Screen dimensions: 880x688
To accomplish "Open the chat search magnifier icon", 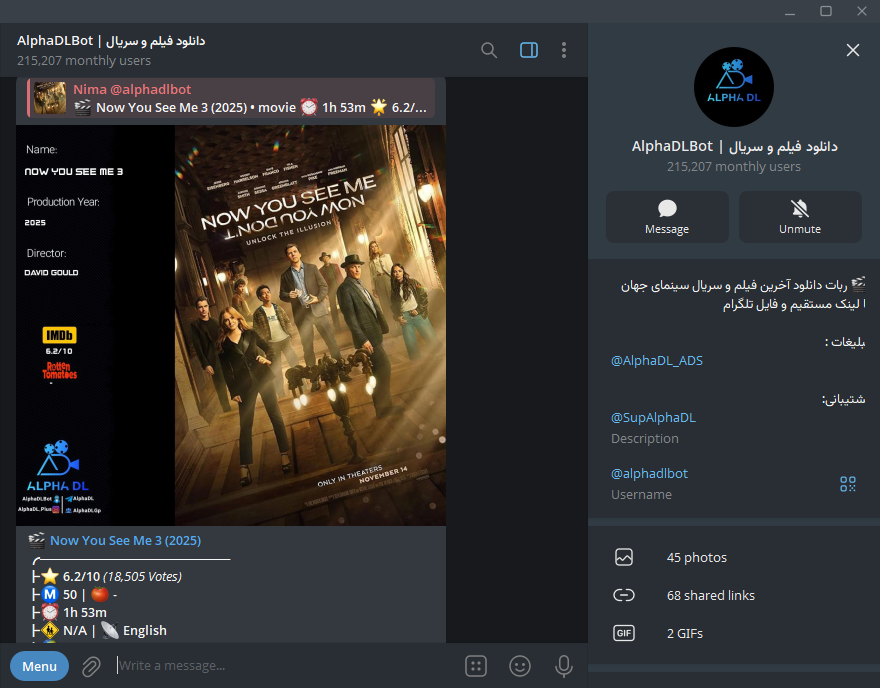I will 489,50.
